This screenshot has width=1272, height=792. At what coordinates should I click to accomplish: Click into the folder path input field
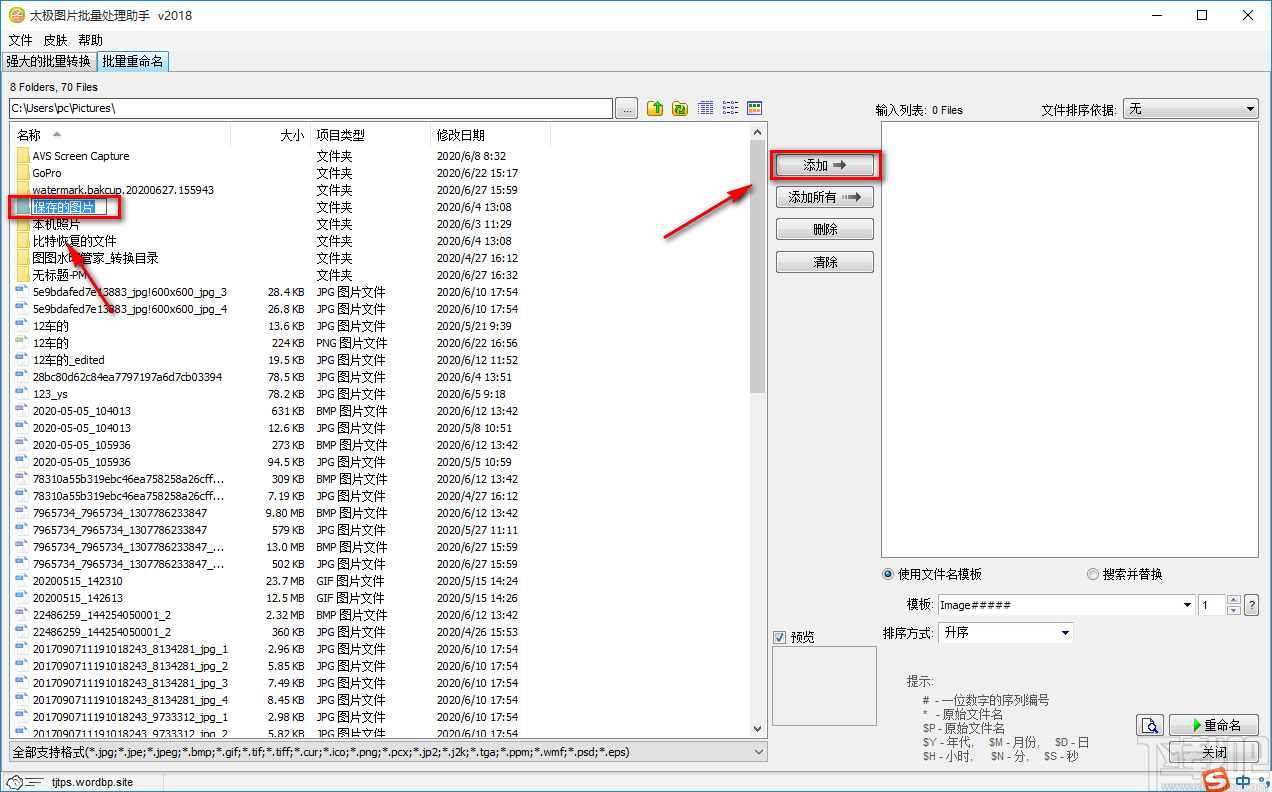(310, 108)
